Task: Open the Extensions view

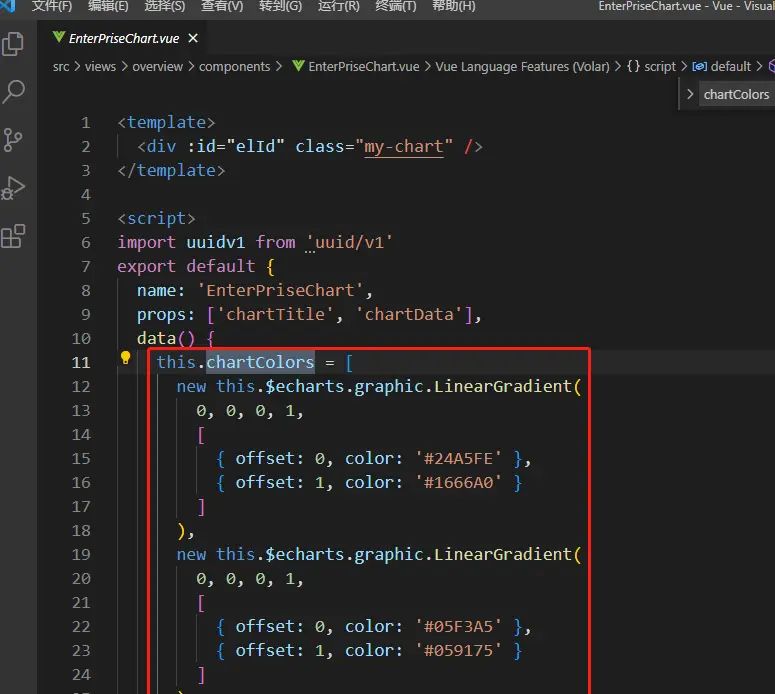Action: pos(14,236)
